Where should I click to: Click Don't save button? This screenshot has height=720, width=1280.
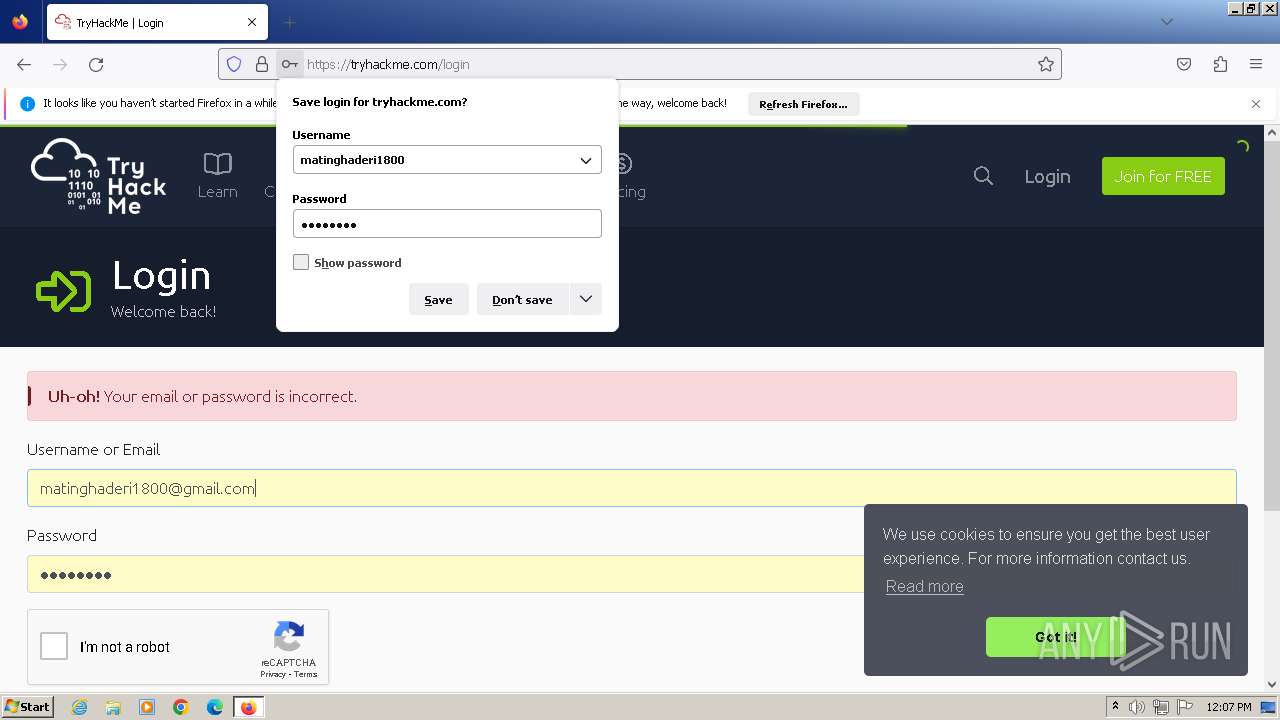pos(522,299)
